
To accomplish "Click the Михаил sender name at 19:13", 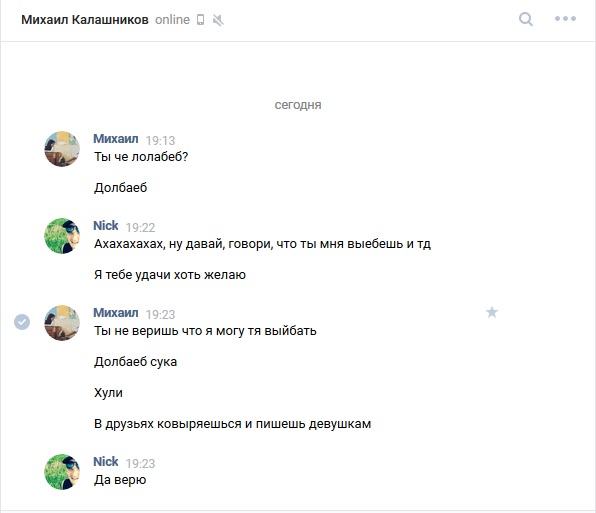I will 116,139.
